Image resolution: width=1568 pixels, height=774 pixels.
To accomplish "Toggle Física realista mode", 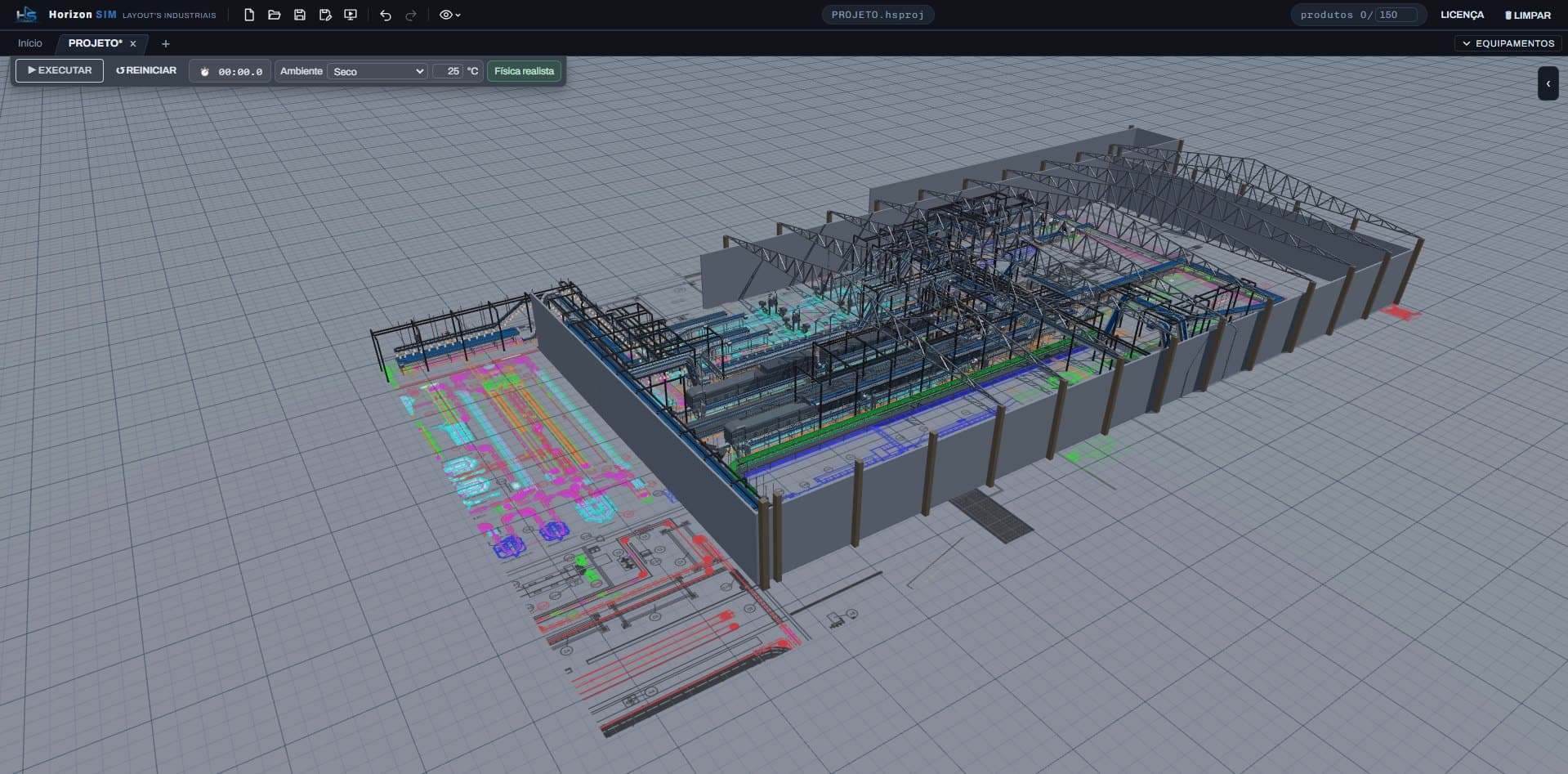I will click(x=524, y=71).
